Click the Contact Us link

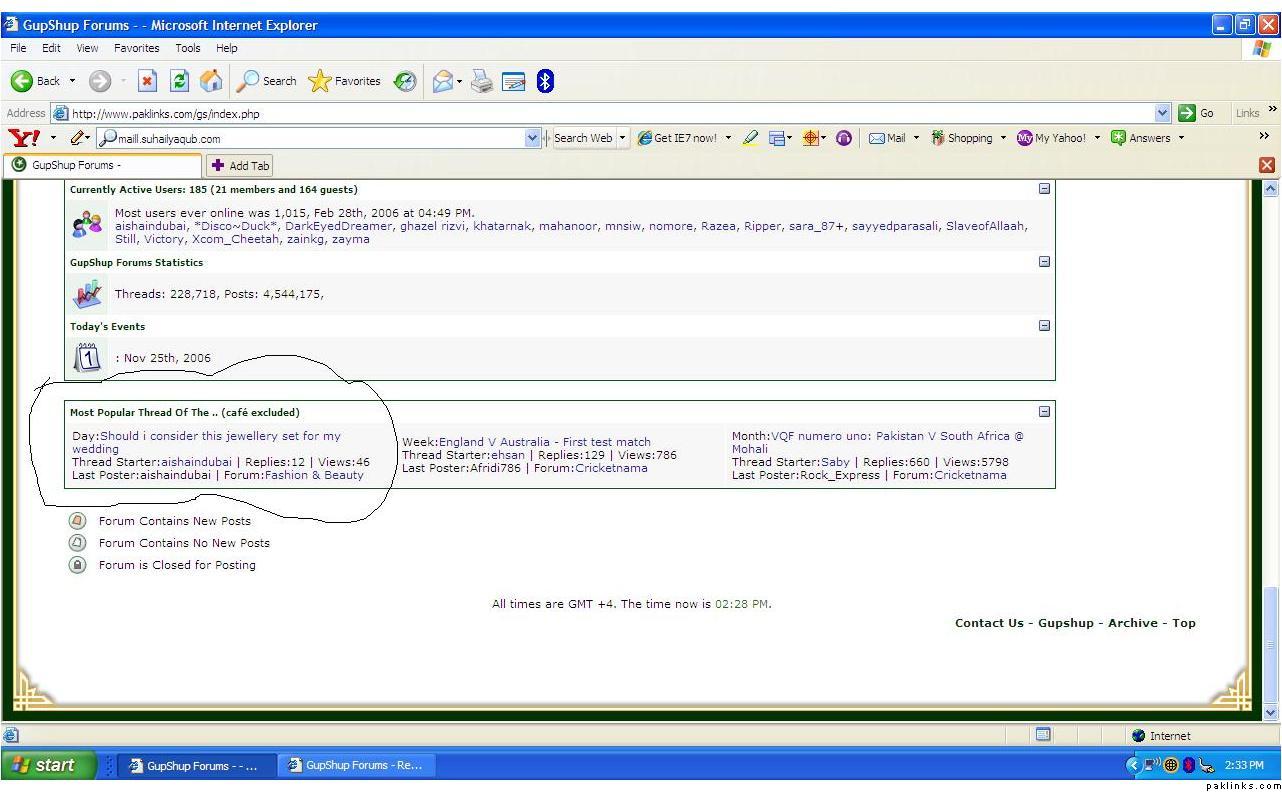[x=988, y=623]
